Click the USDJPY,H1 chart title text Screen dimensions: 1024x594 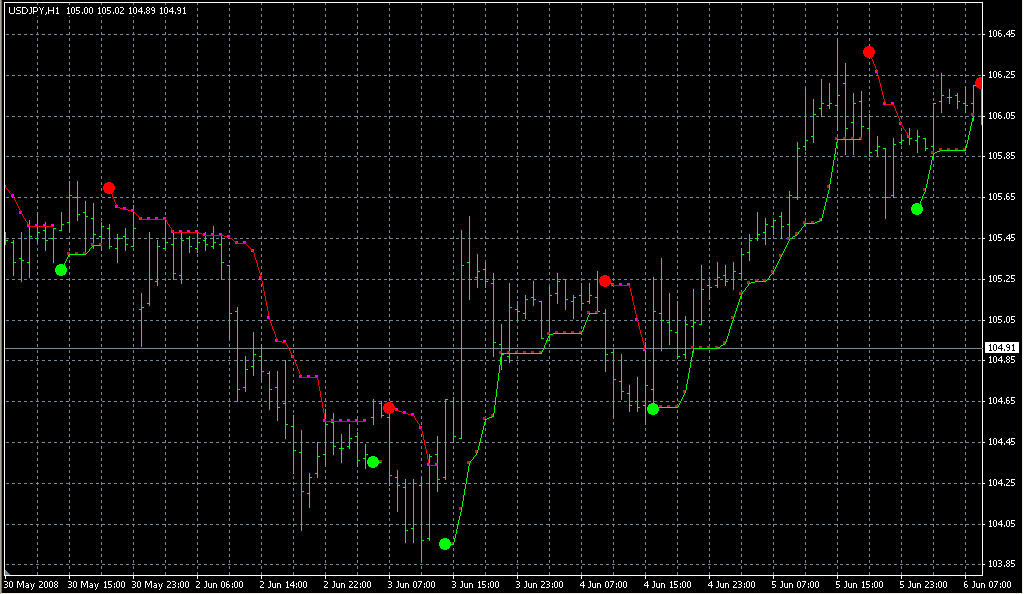34,10
